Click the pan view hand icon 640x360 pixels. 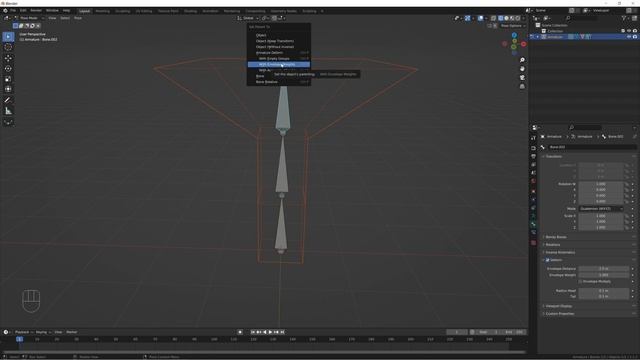tap(522, 69)
